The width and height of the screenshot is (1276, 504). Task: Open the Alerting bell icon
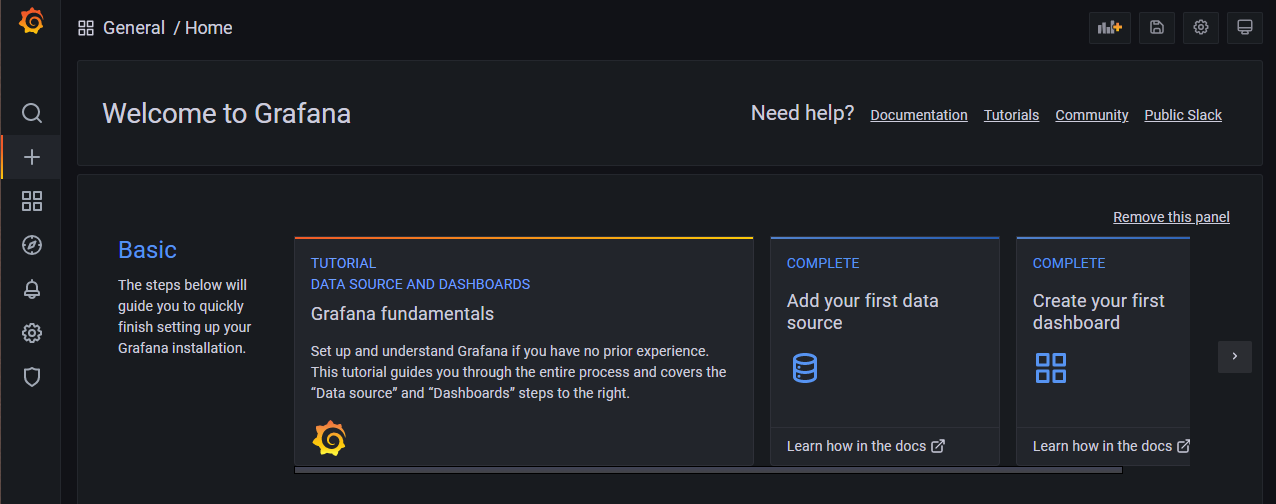(x=32, y=289)
